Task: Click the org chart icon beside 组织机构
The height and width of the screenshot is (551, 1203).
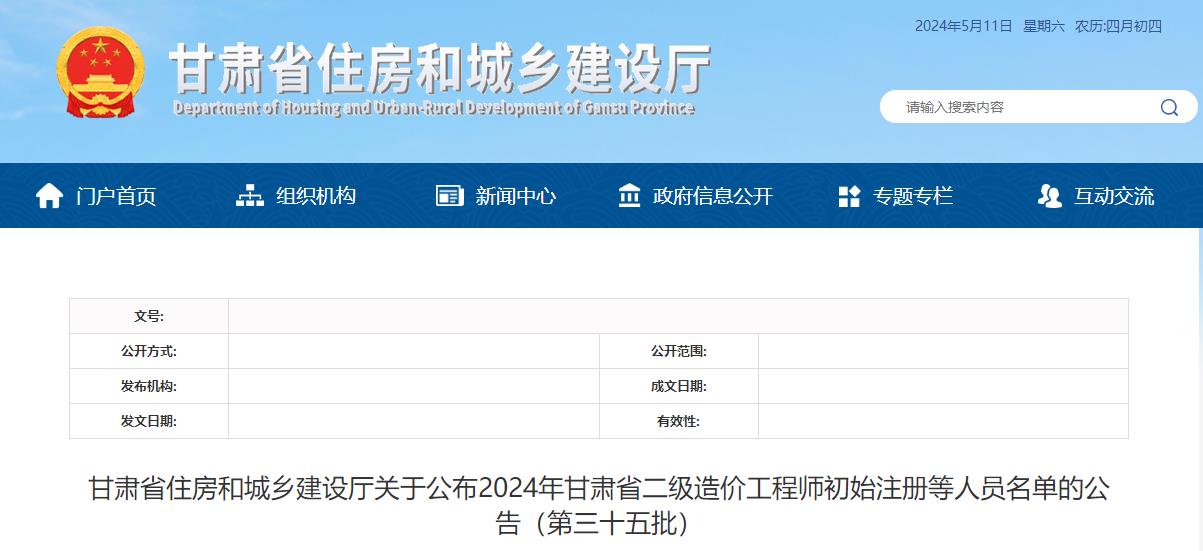Action: [x=250, y=196]
